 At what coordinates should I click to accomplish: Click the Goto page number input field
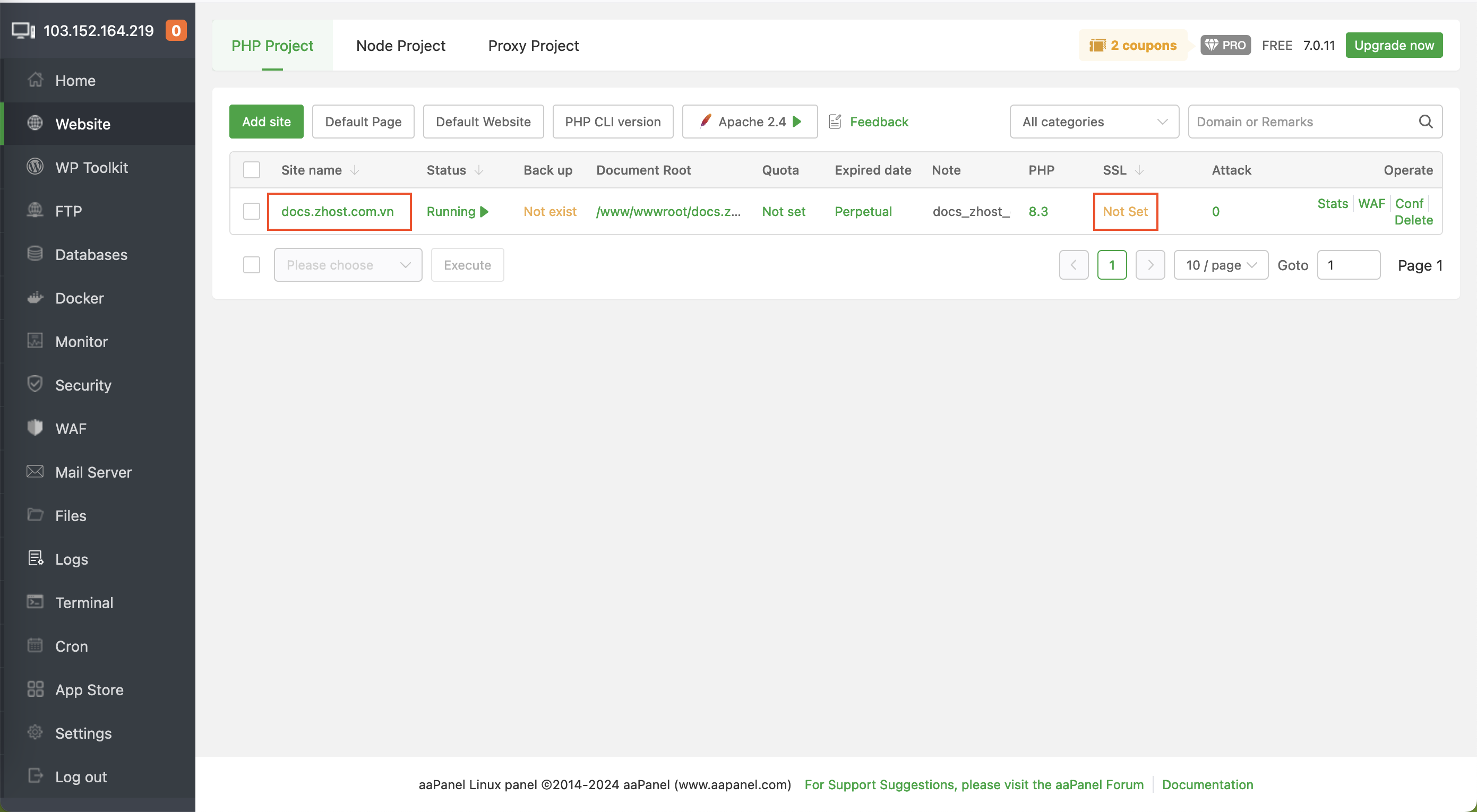coord(1349,265)
